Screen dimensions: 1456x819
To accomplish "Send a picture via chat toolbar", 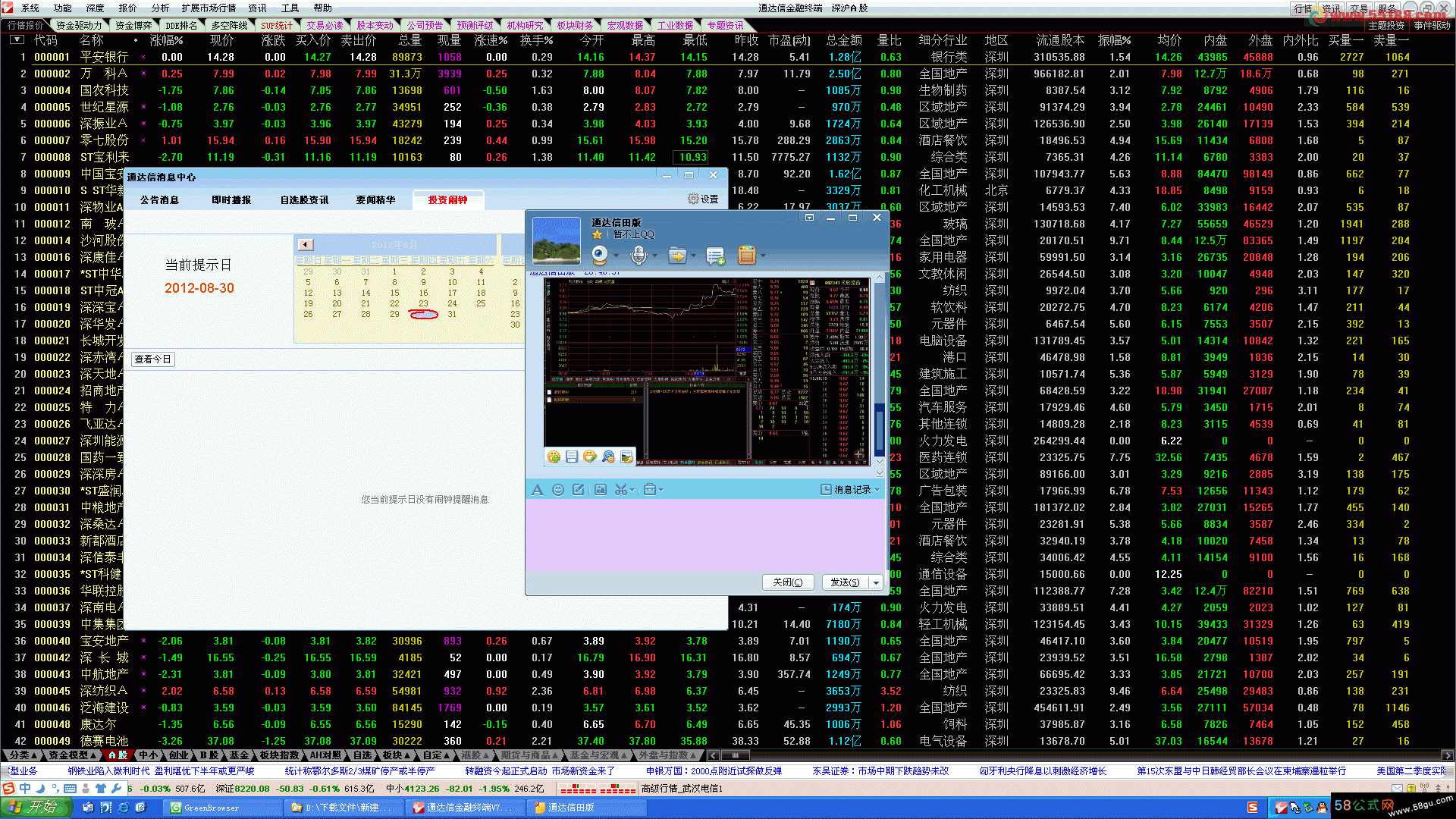I will [601, 490].
